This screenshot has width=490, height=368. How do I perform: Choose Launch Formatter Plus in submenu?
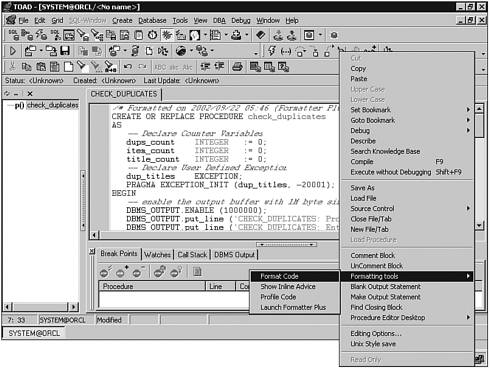click(295, 307)
